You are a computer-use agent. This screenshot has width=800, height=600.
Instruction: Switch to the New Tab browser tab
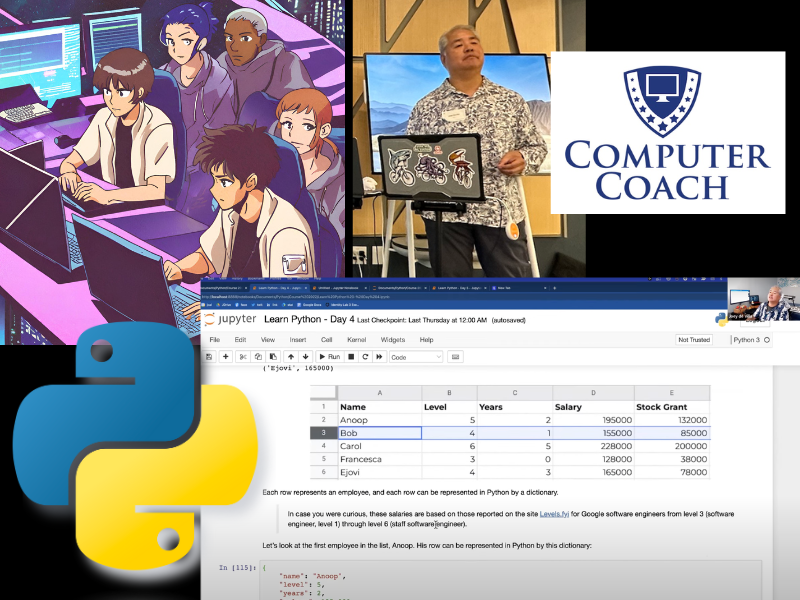coord(518,288)
